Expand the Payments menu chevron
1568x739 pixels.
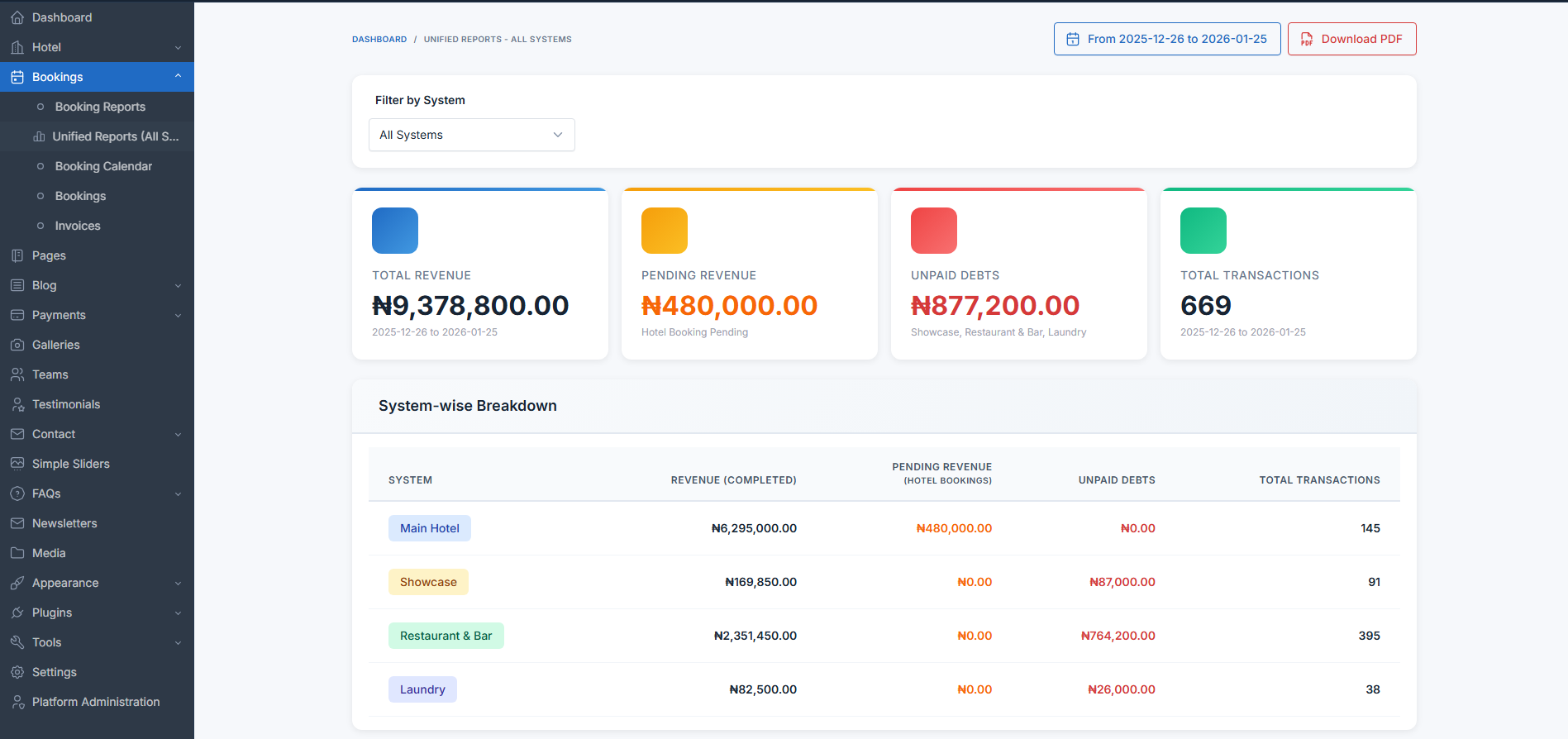(x=178, y=315)
